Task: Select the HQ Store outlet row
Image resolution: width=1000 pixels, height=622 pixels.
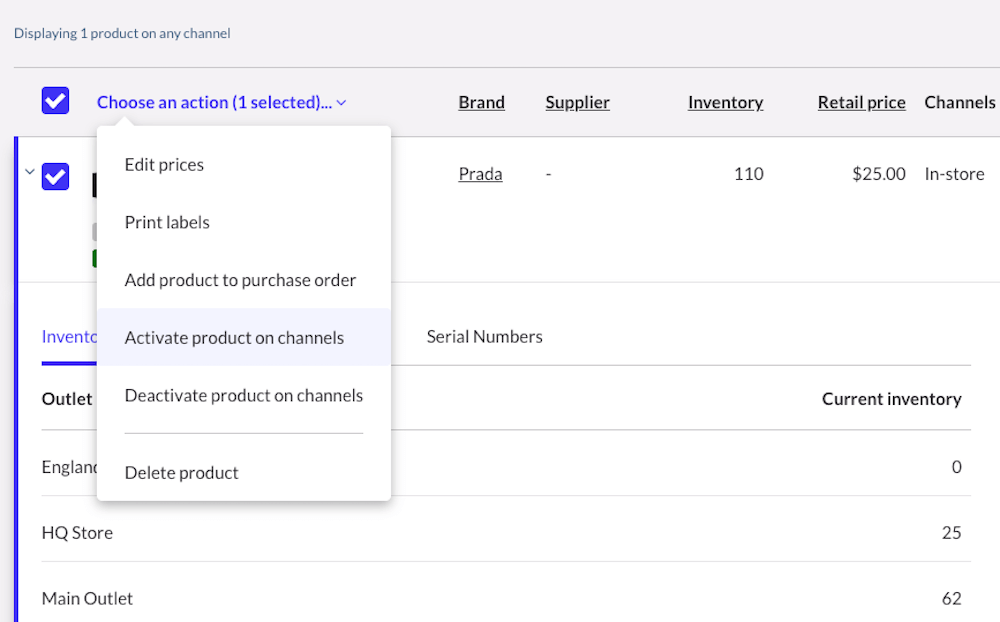Action: point(506,533)
